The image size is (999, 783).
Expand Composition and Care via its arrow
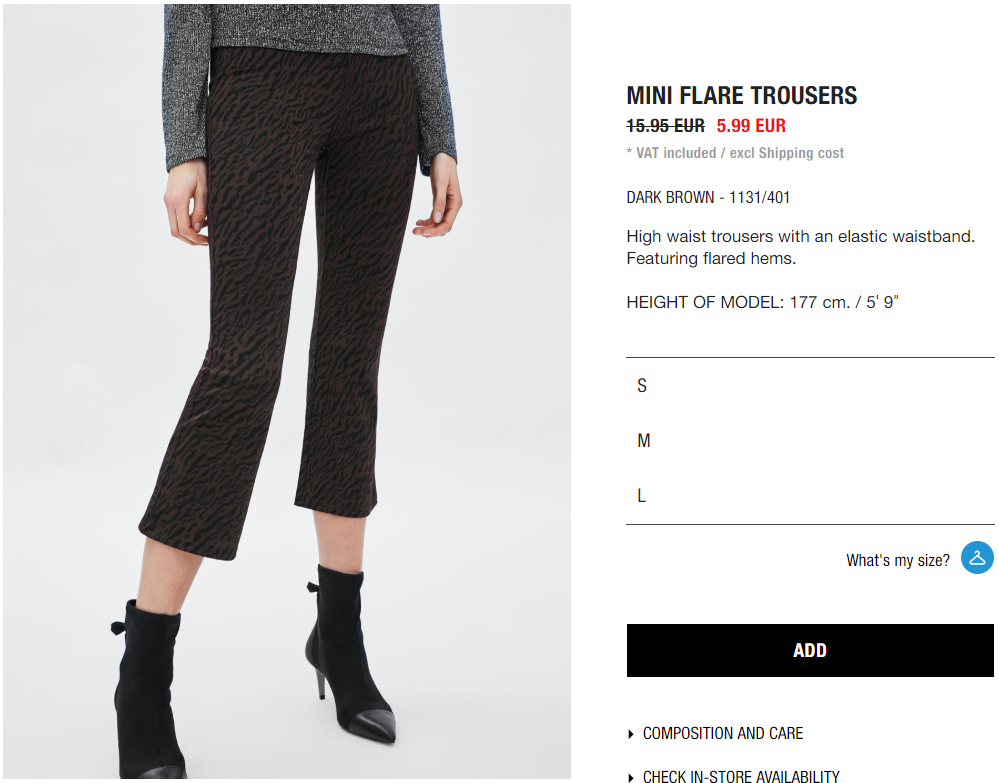tap(631, 734)
